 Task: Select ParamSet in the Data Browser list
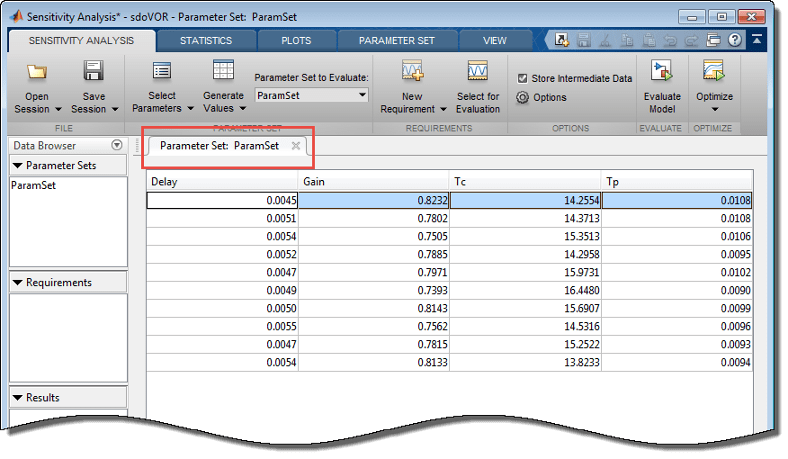coord(33,186)
